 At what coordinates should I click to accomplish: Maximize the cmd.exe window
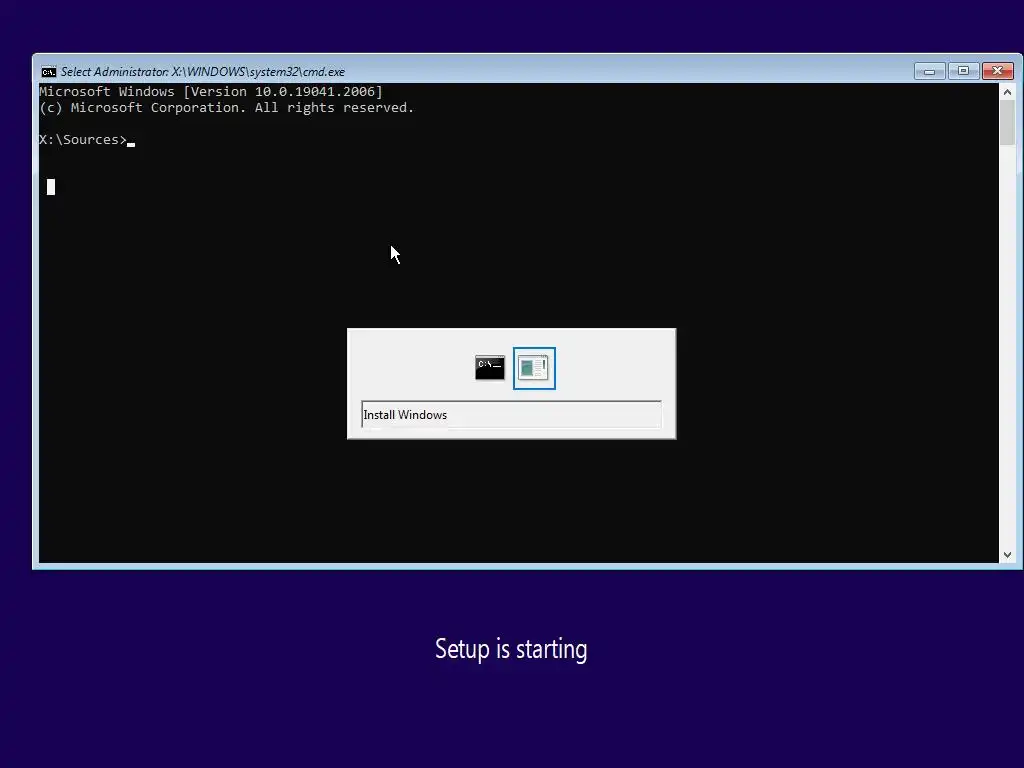click(963, 71)
